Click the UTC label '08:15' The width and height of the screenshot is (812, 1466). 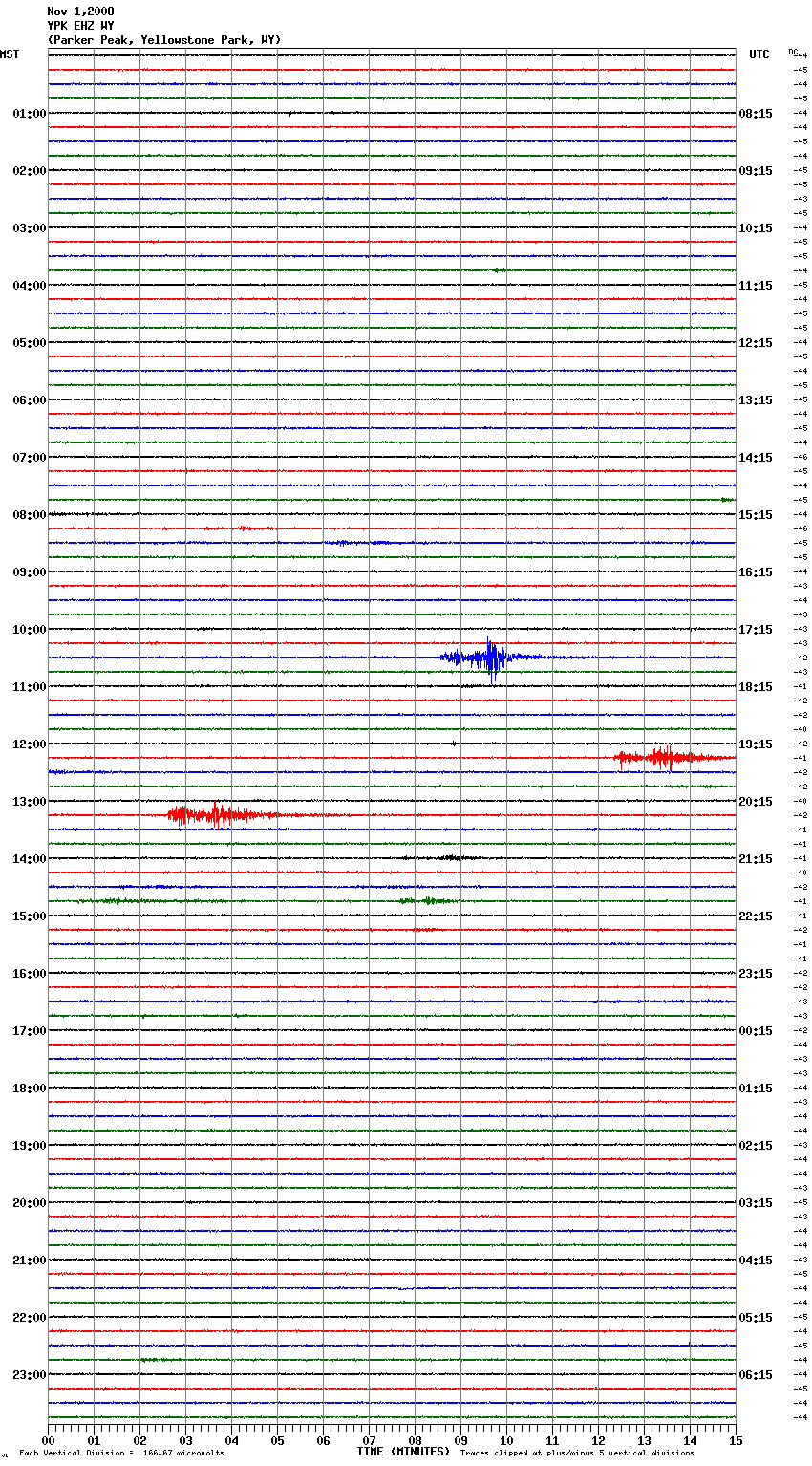(756, 114)
